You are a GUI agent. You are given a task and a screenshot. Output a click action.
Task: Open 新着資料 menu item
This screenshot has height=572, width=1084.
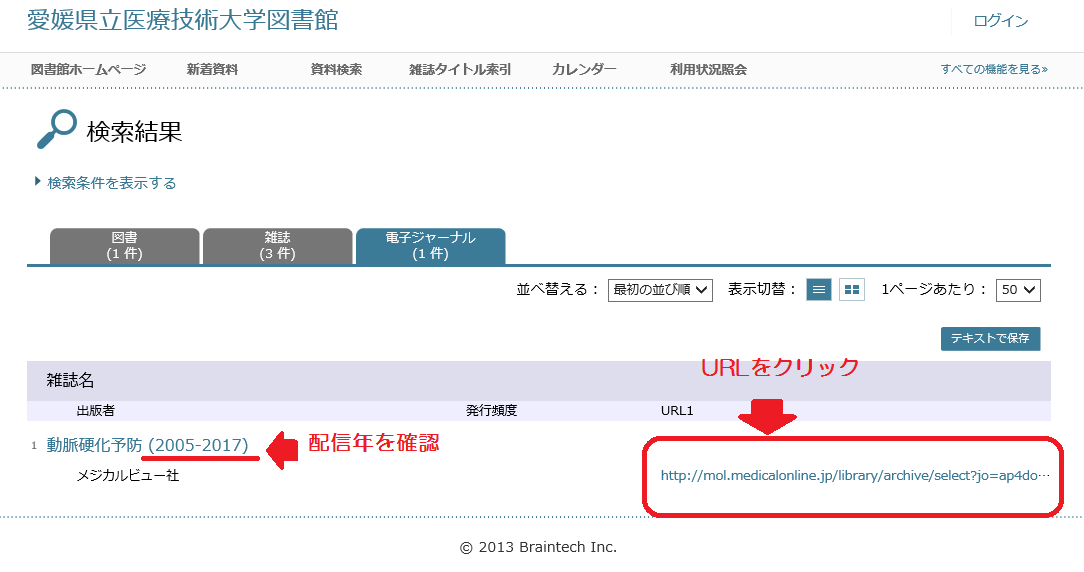pos(212,69)
